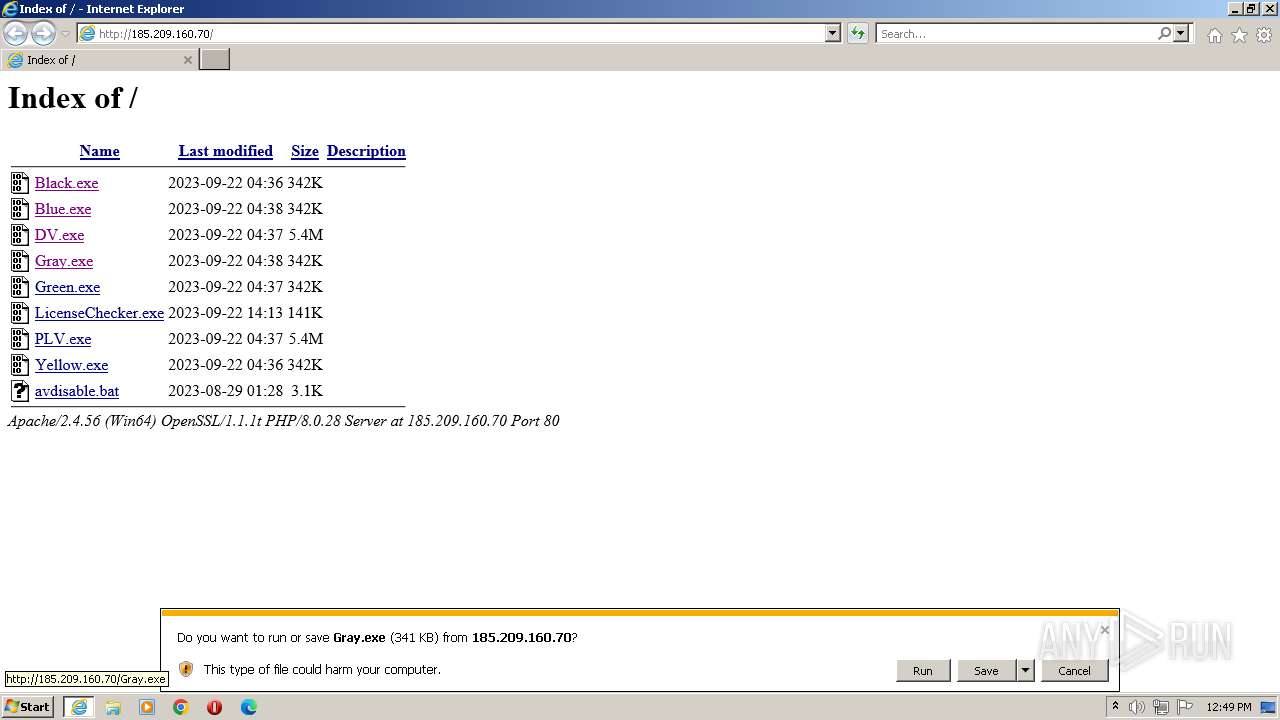Launch Microsoft Edge from the taskbar
Viewport: 1280px width, 720px height.
[248, 707]
